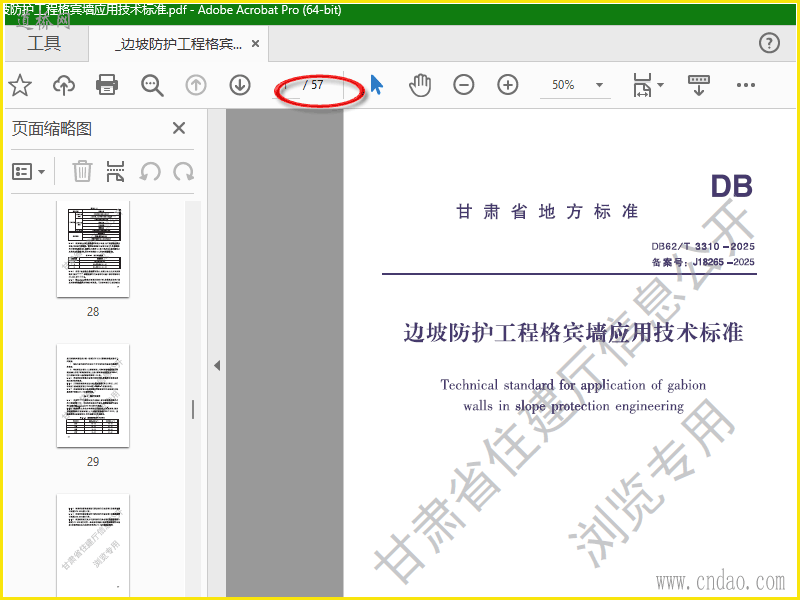800x600 pixels.
Task: Click the fit page width icon
Action: (642, 85)
